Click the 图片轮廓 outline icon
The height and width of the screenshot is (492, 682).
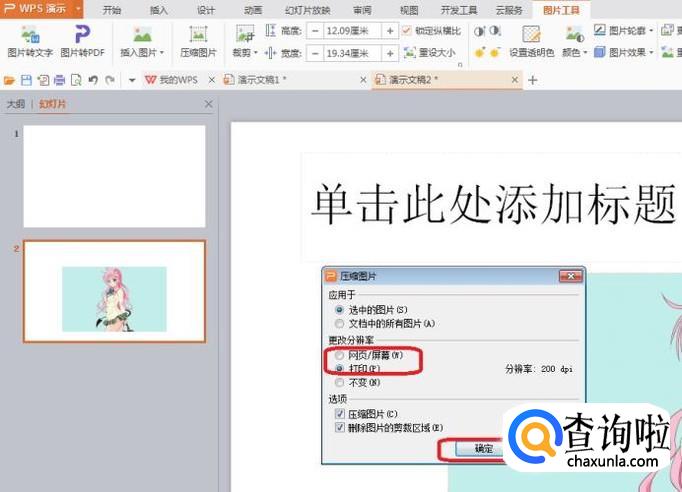pos(599,30)
